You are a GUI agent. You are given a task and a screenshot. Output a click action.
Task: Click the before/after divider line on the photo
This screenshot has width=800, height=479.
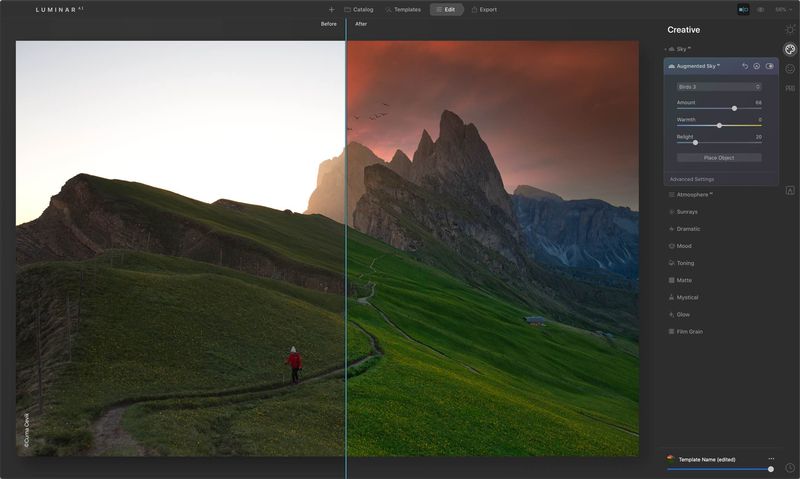[x=346, y=248]
